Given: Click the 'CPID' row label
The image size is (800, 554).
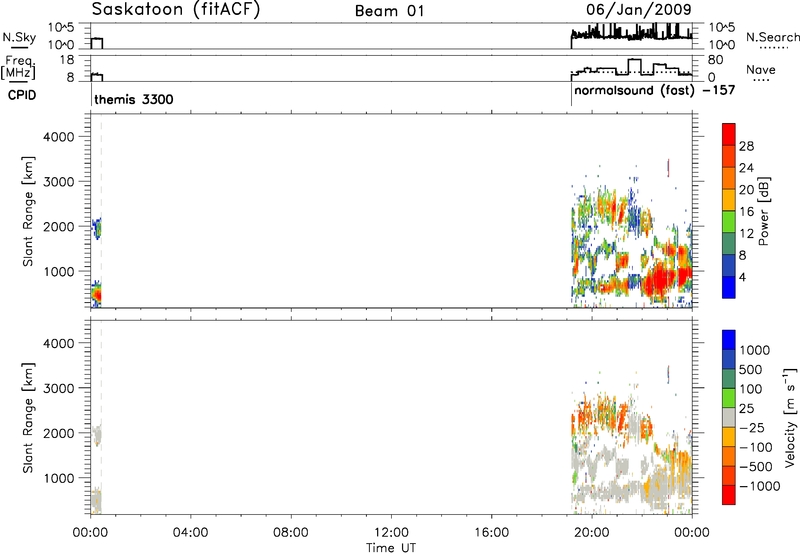Looking at the screenshot, I should [22, 95].
